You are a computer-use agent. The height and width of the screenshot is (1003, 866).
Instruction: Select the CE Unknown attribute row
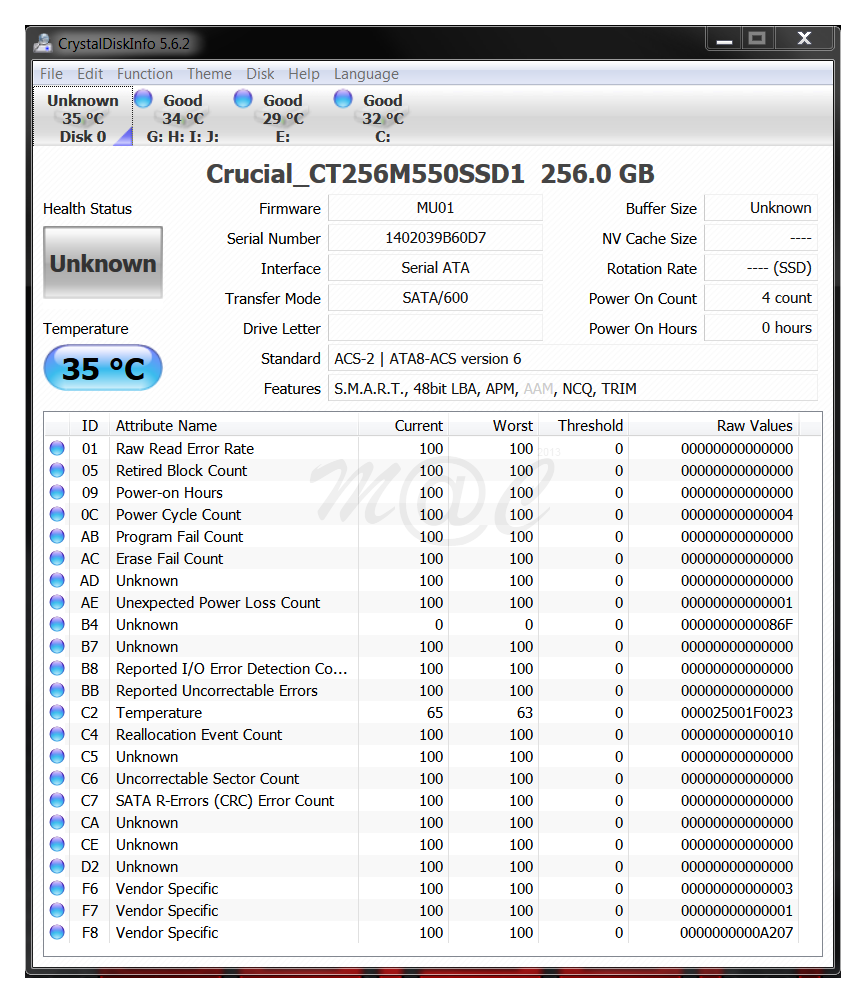pos(422,844)
